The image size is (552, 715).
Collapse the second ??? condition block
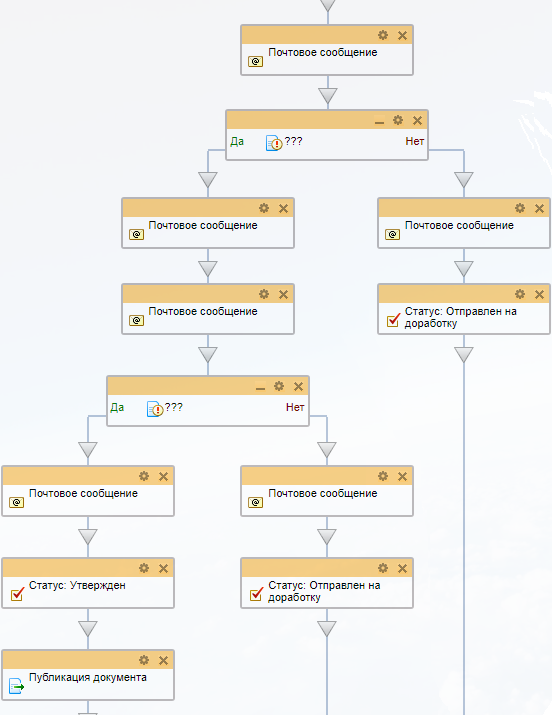[260, 387]
